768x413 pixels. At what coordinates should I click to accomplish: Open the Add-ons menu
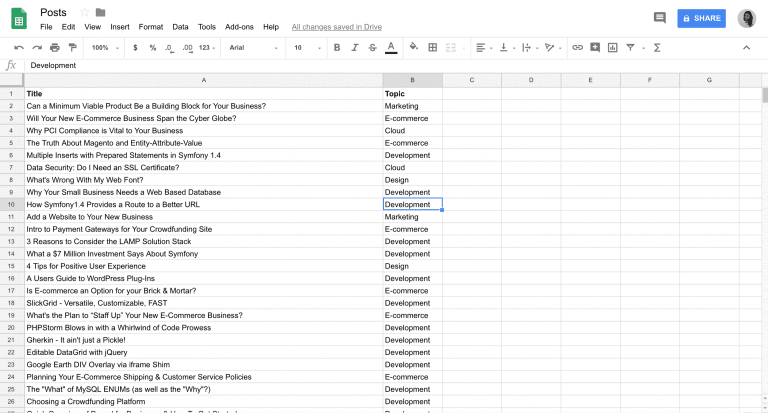[x=239, y=27]
